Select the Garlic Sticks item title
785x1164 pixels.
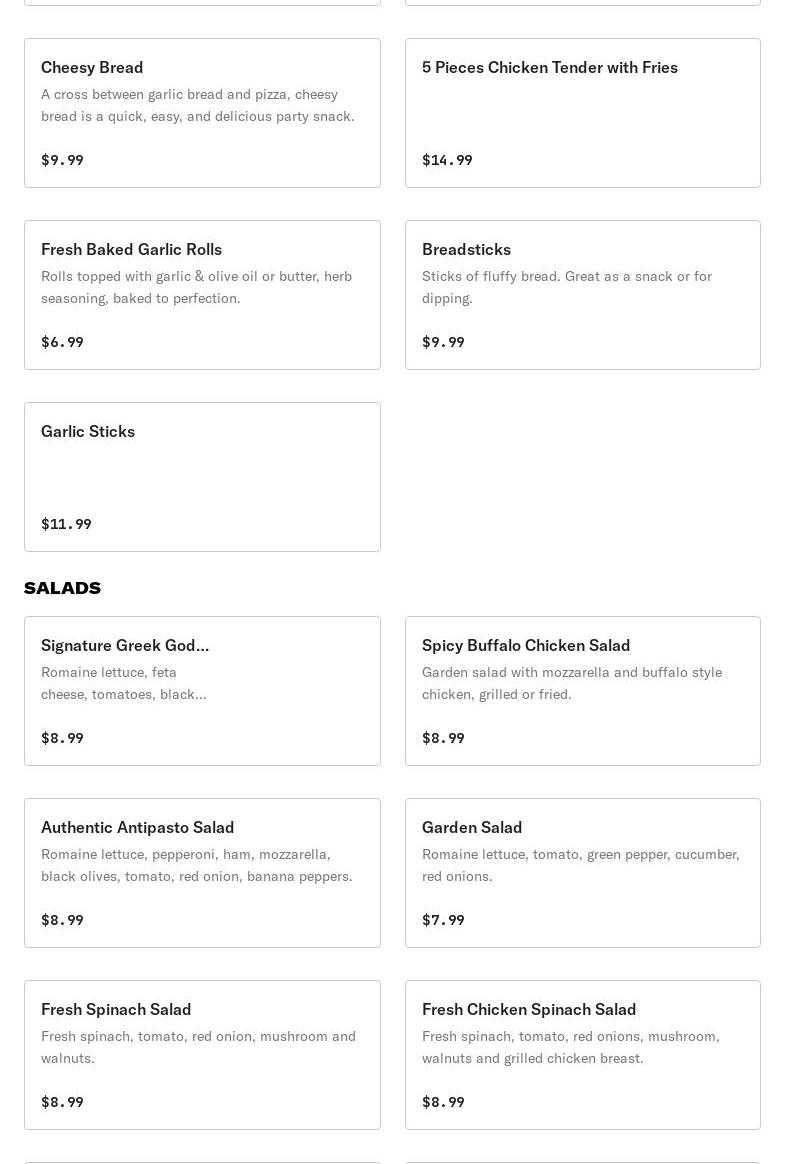pyautogui.click(x=88, y=431)
